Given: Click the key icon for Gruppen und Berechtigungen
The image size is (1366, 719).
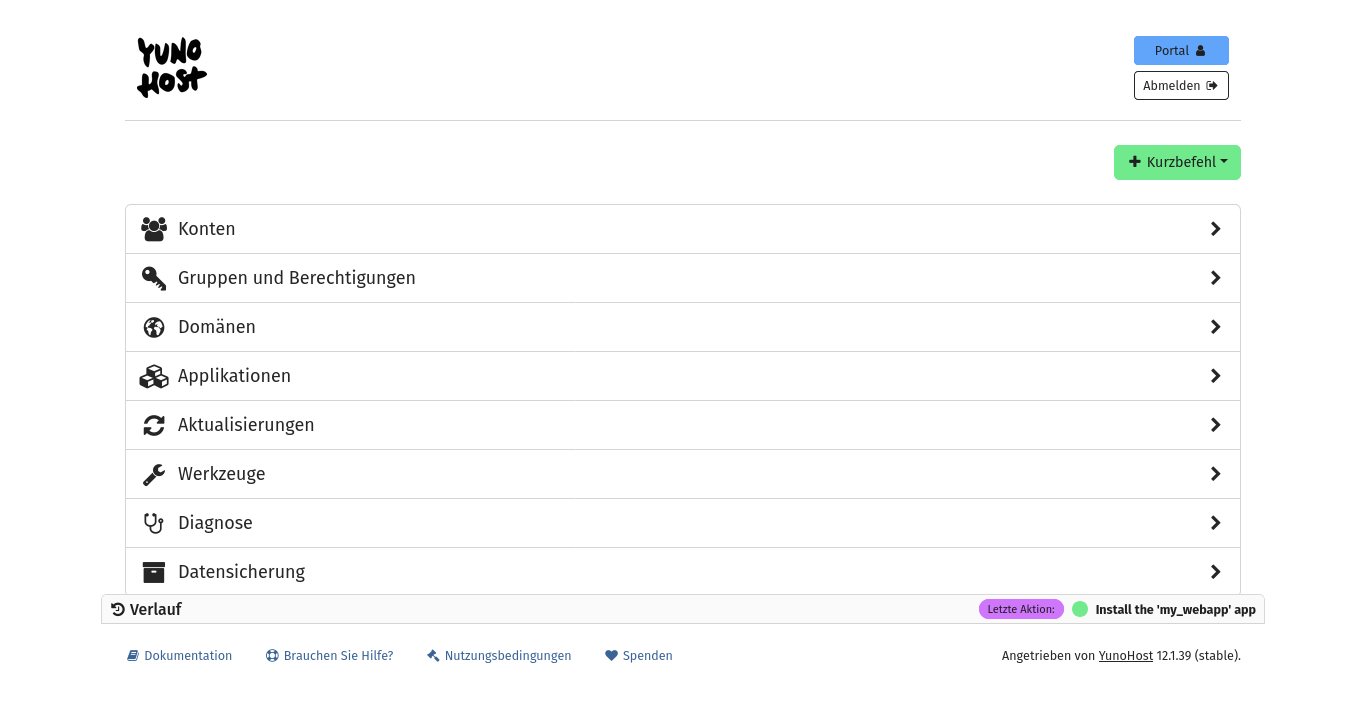Looking at the screenshot, I should (x=154, y=278).
